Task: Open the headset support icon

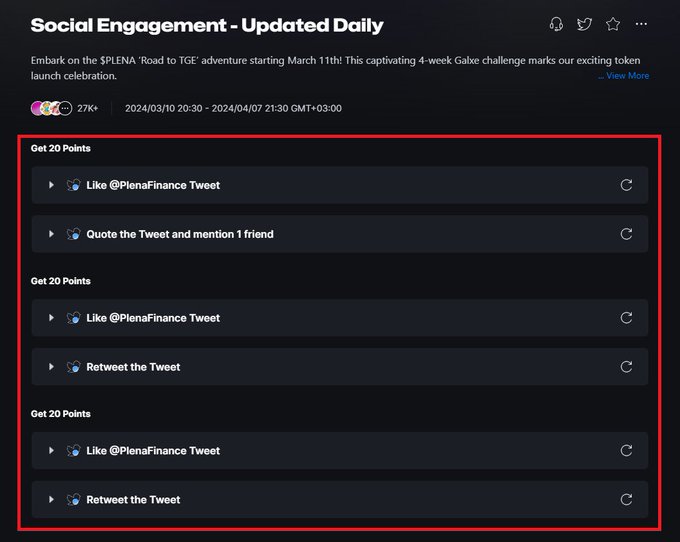Action: coord(556,24)
